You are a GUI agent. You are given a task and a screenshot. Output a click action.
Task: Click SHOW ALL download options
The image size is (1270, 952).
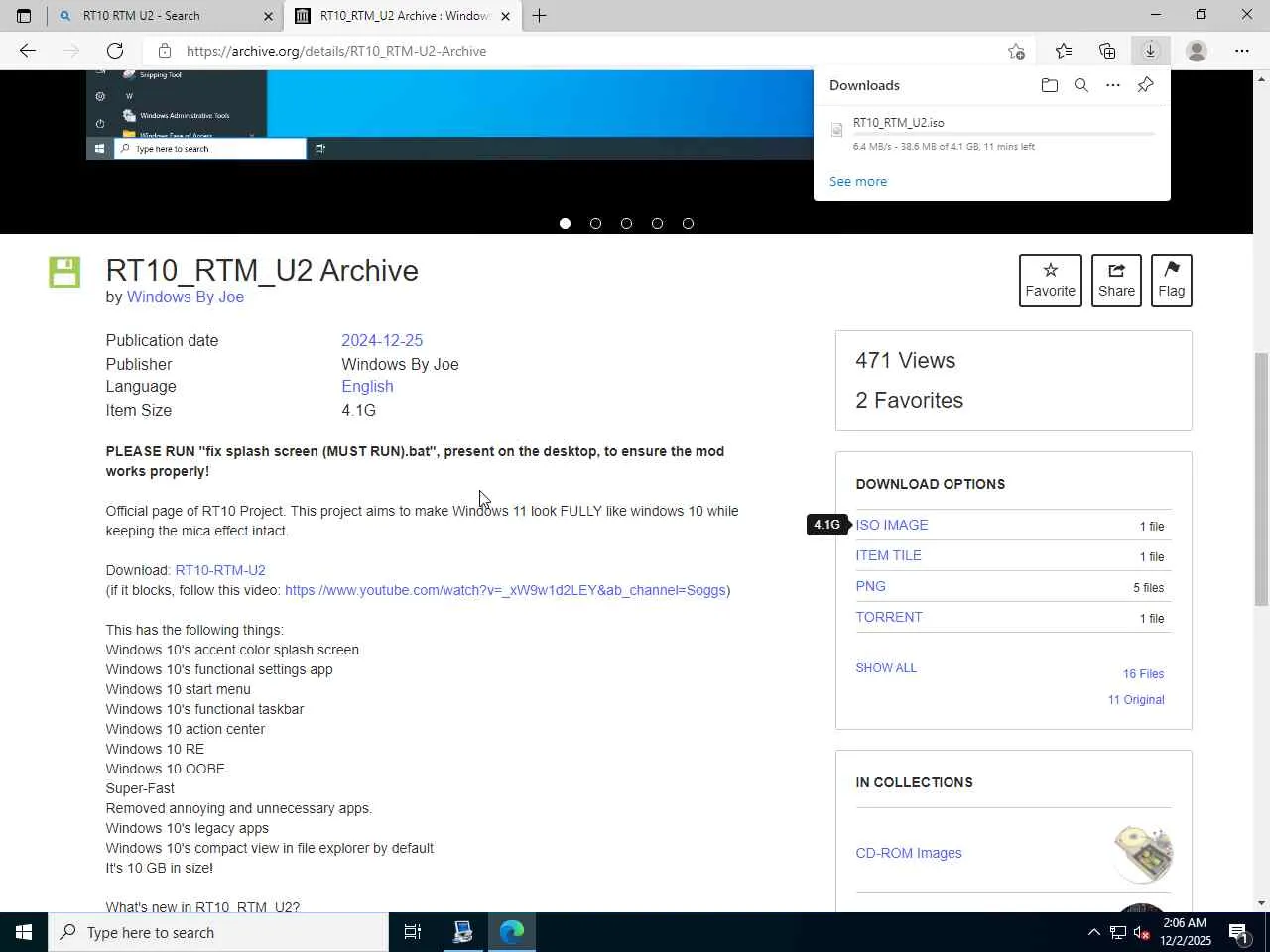coord(886,668)
